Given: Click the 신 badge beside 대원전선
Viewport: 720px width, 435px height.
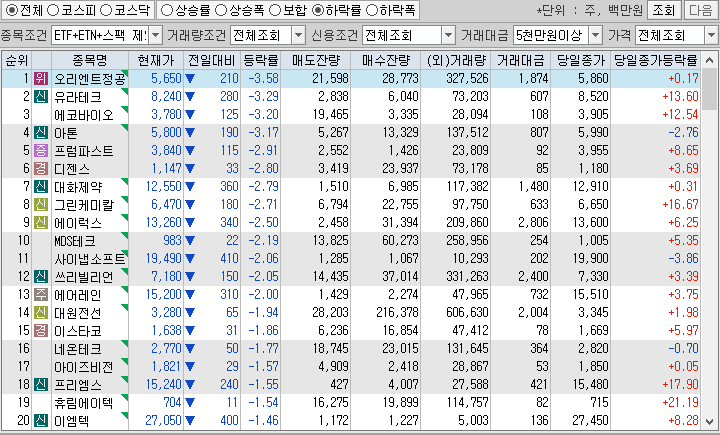Looking at the screenshot, I should coord(41,313).
